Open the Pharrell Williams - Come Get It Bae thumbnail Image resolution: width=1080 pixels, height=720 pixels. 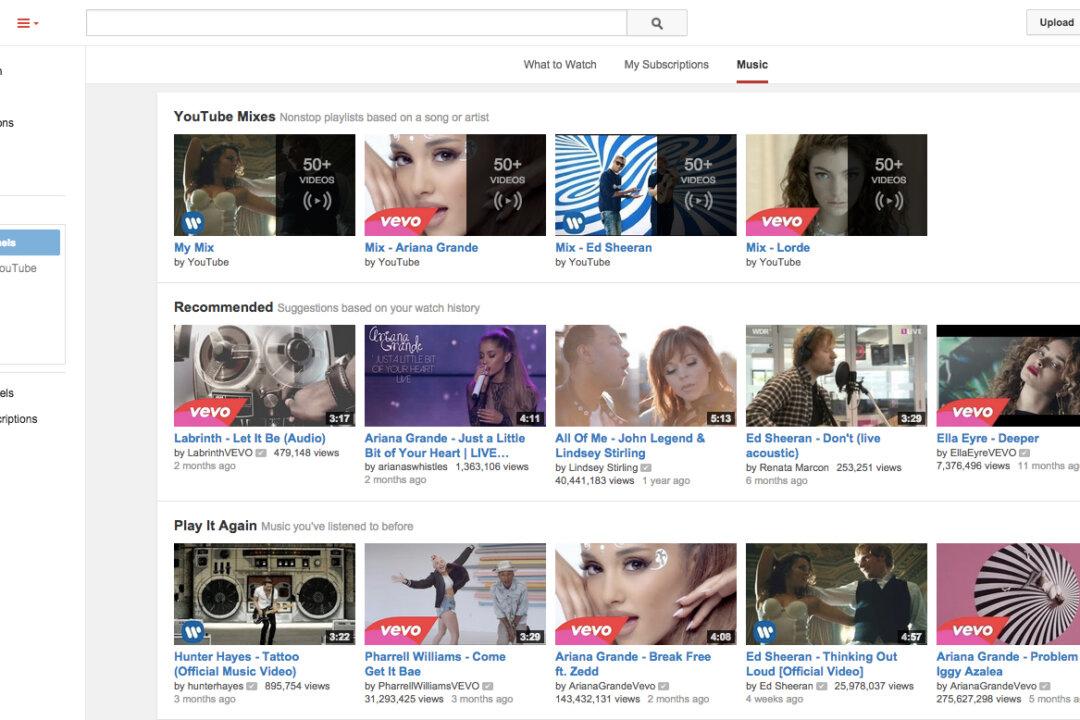click(x=454, y=591)
